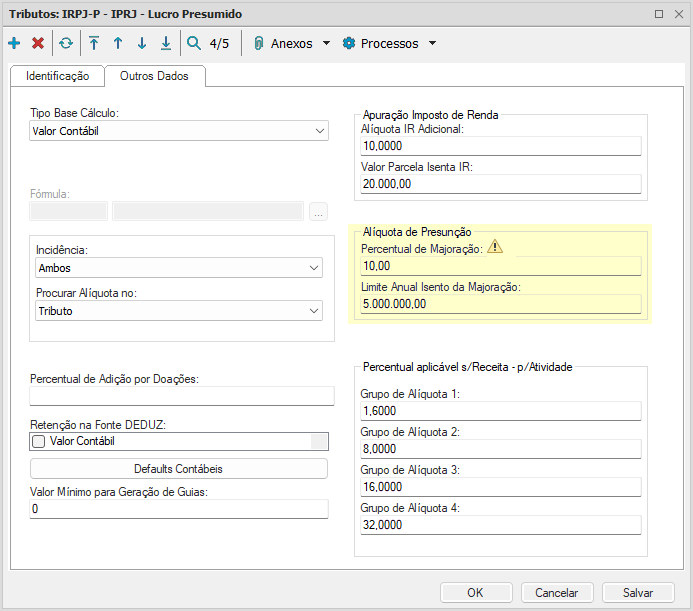Image resolution: width=693 pixels, height=611 pixels.
Task: Go to the next record down arrow
Action: pyautogui.click(x=142, y=43)
